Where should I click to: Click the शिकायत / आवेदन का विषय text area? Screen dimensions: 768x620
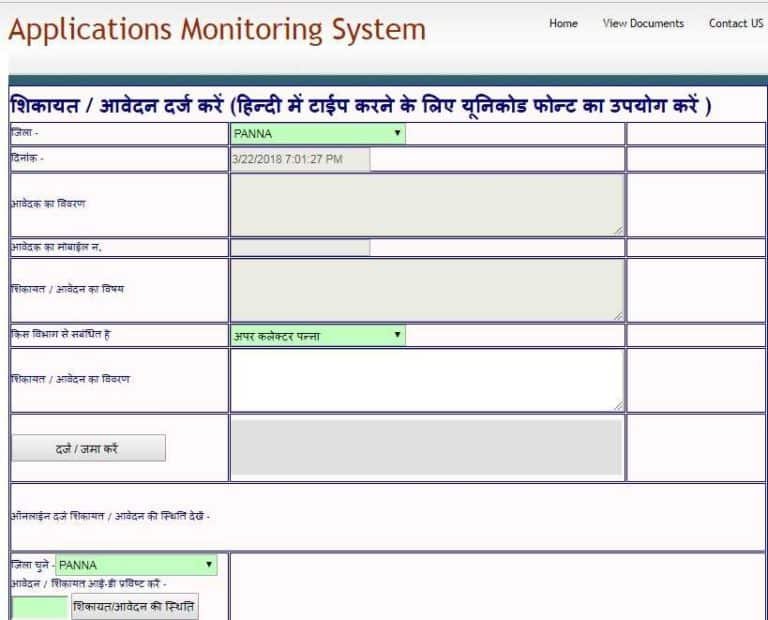(427, 290)
